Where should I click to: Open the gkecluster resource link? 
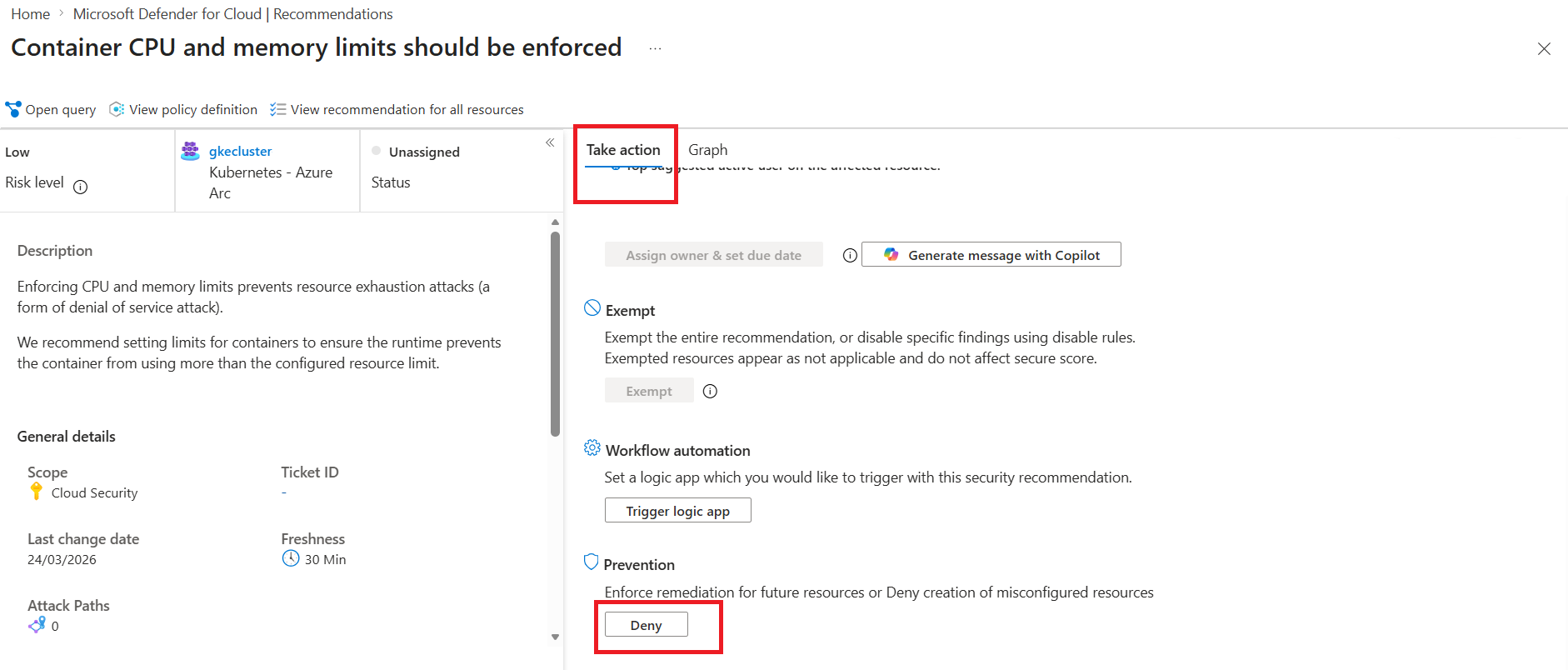pos(240,151)
